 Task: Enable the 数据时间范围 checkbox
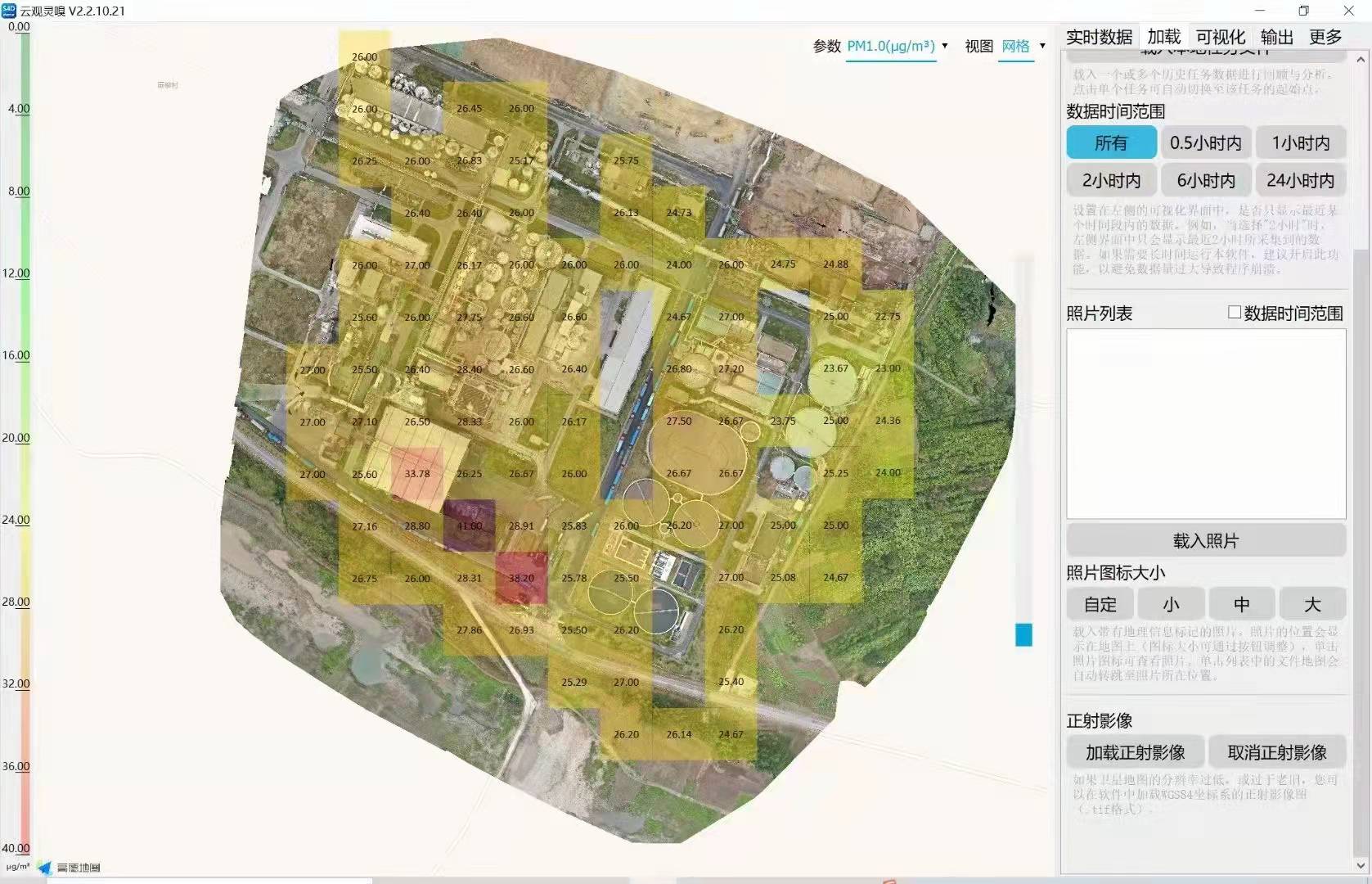[1235, 312]
